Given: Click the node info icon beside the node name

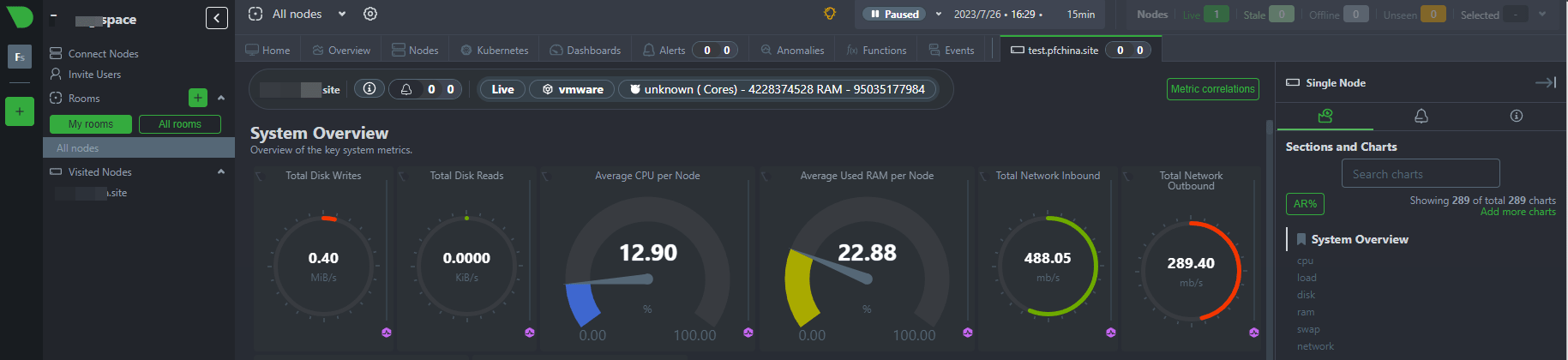Looking at the screenshot, I should [x=369, y=88].
